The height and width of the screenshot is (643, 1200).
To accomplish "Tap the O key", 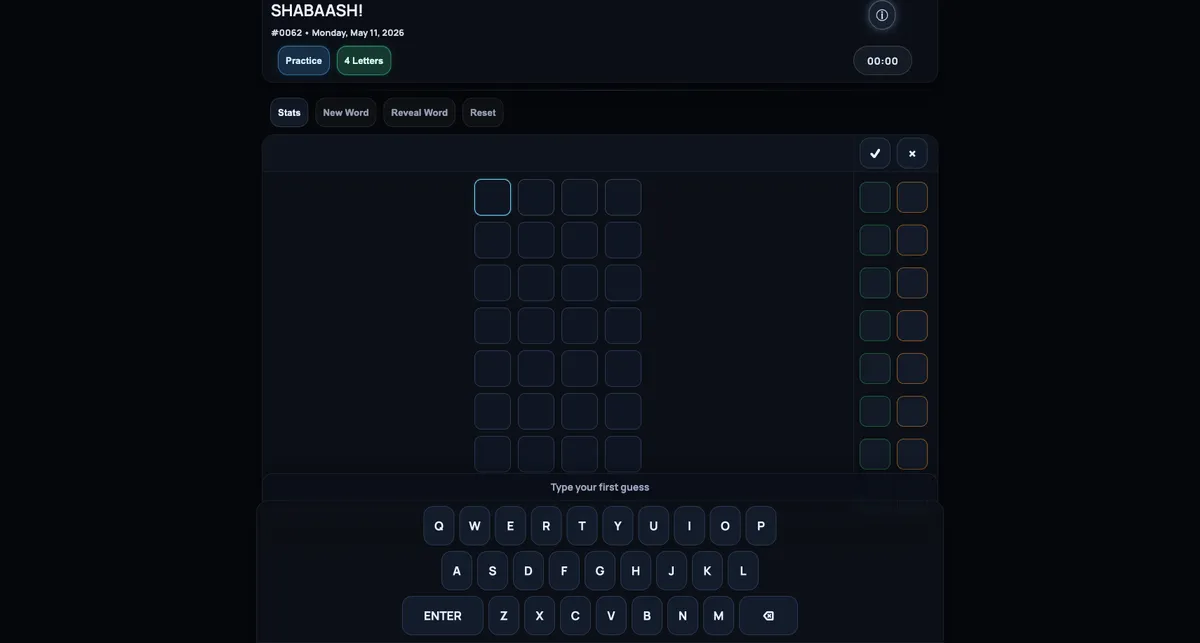I will coord(725,526).
